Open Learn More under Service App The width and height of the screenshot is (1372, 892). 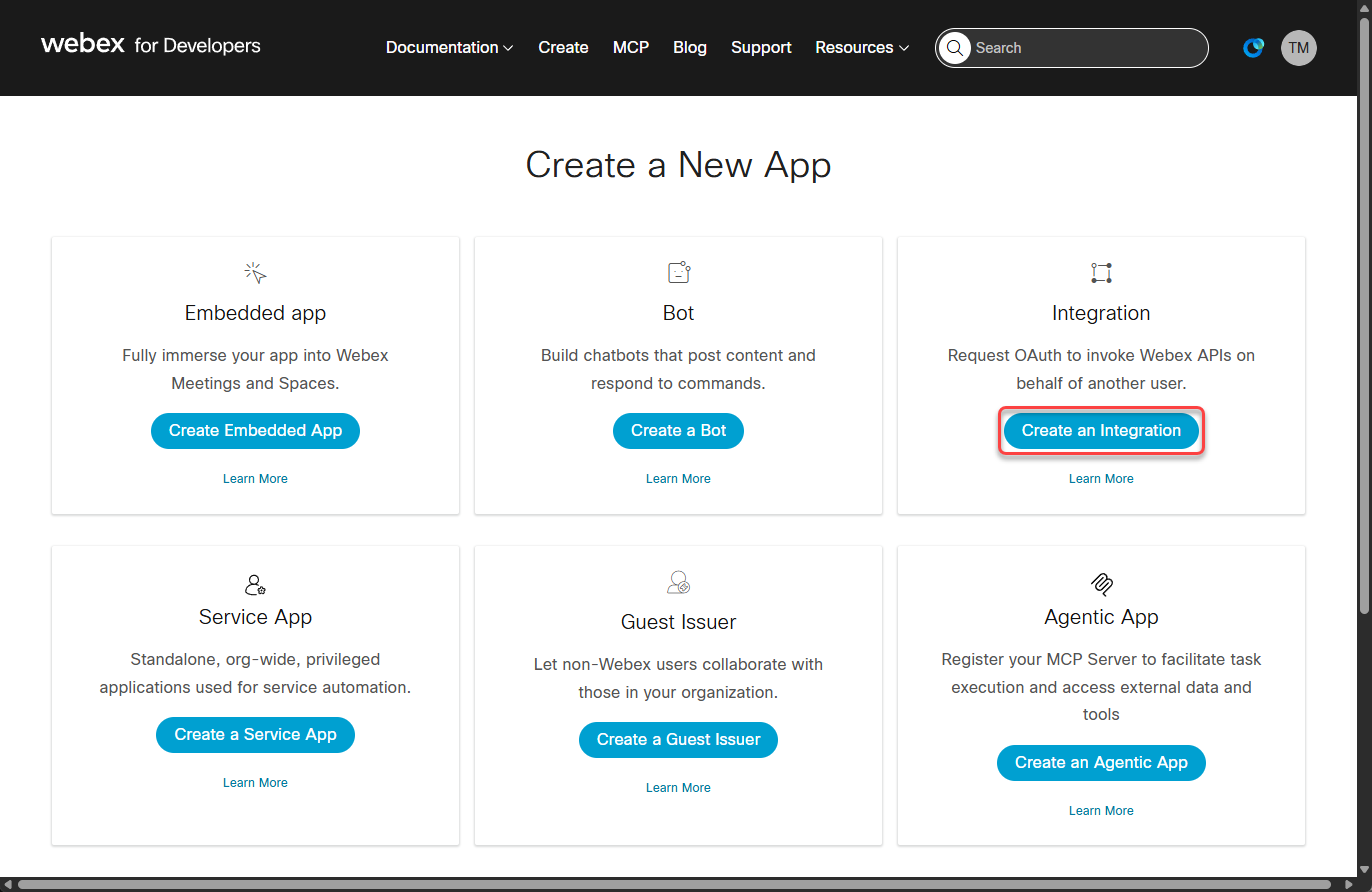point(255,783)
